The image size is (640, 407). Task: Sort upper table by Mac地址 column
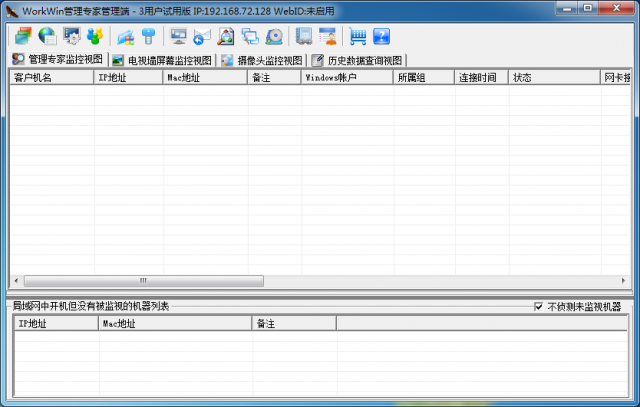[205, 78]
